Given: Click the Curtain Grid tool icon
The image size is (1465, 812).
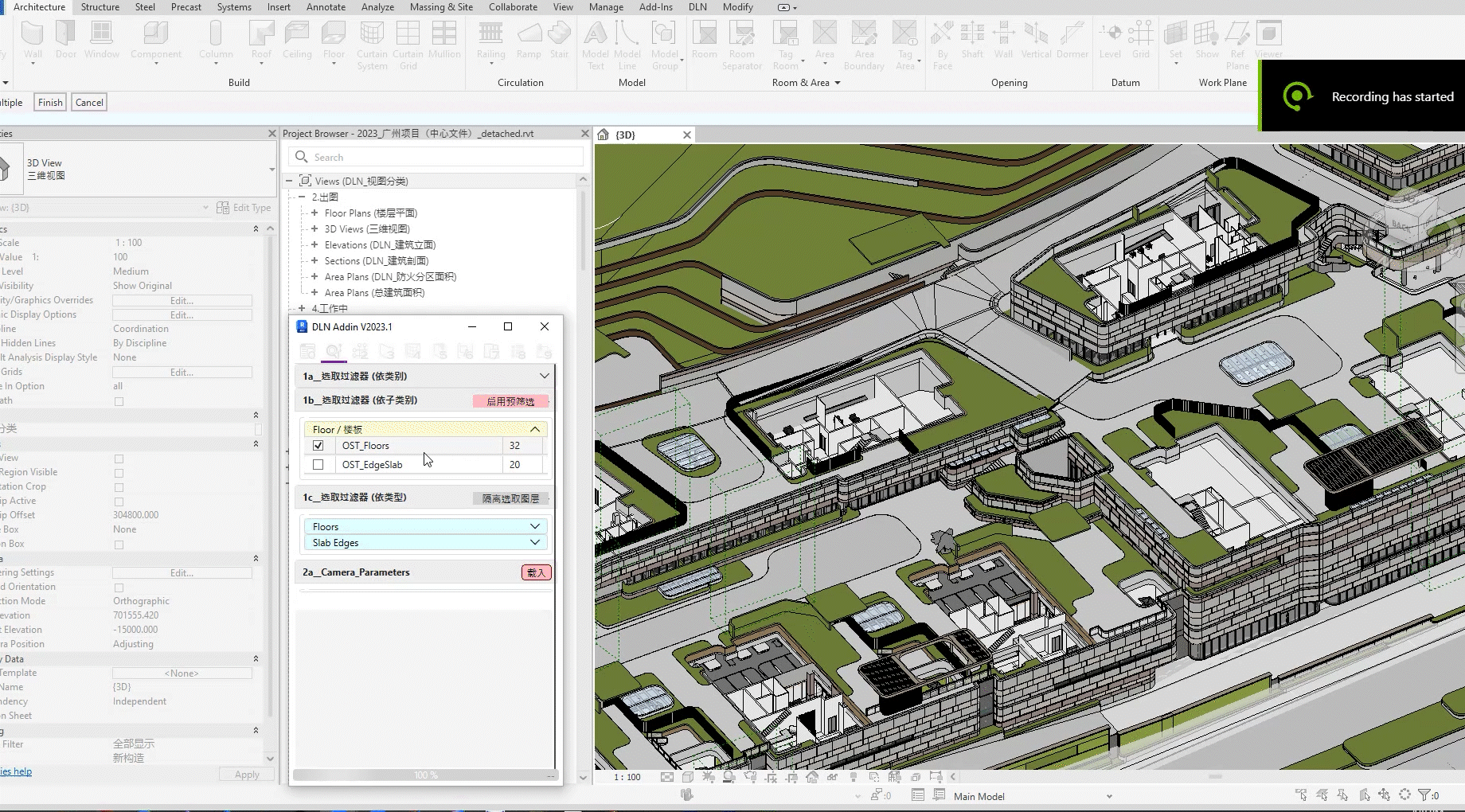Looking at the screenshot, I should [x=408, y=40].
